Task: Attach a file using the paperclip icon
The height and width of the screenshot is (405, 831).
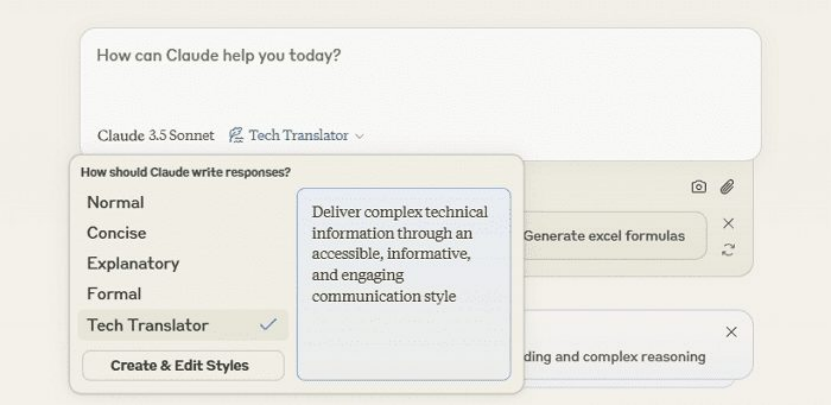Action: point(728,187)
